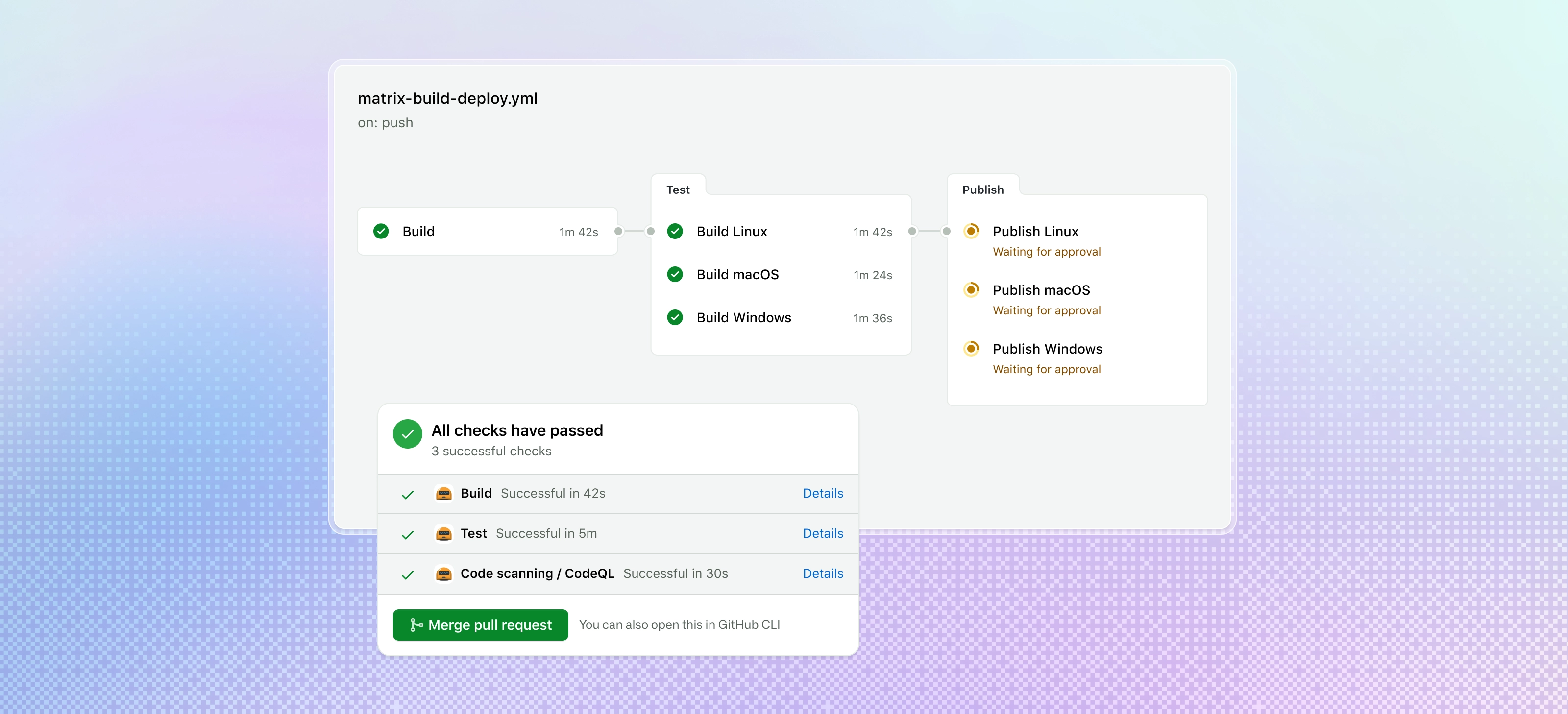Click the checkmark in the Test check row
The image size is (1568, 714).
[408, 535]
